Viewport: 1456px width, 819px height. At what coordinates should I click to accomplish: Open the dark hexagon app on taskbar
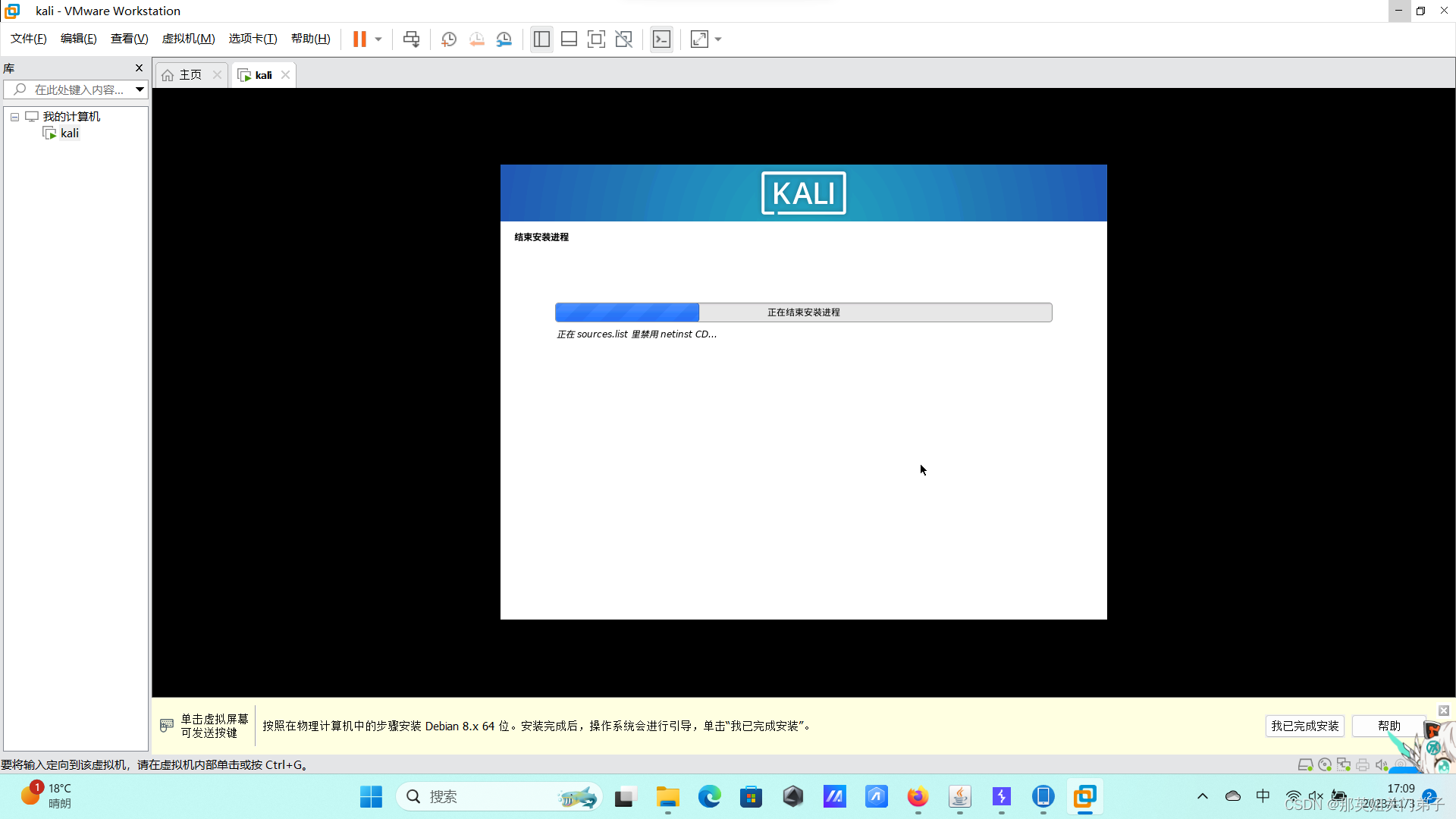pyautogui.click(x=793, y=796)
